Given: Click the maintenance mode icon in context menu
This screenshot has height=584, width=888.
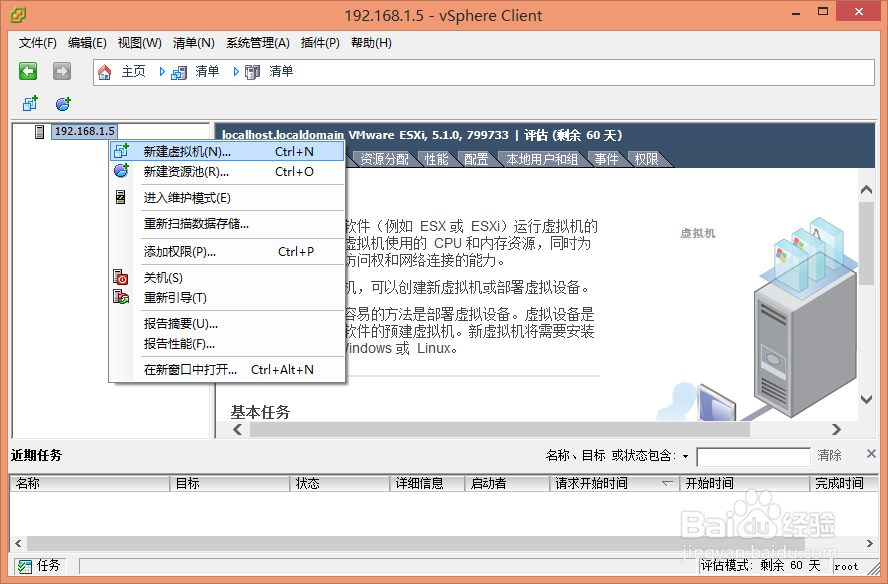Looking at the screenshot, I should click(121, 197).
